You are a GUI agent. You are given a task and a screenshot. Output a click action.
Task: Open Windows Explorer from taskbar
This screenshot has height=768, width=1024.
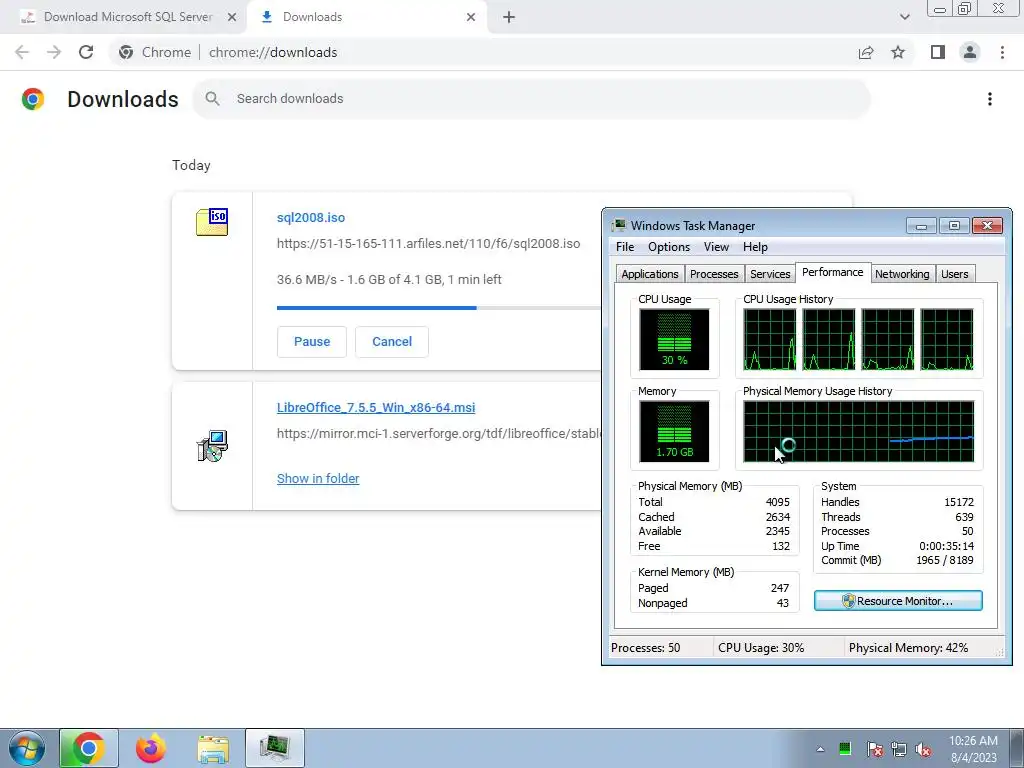click(x=213, y=748)
